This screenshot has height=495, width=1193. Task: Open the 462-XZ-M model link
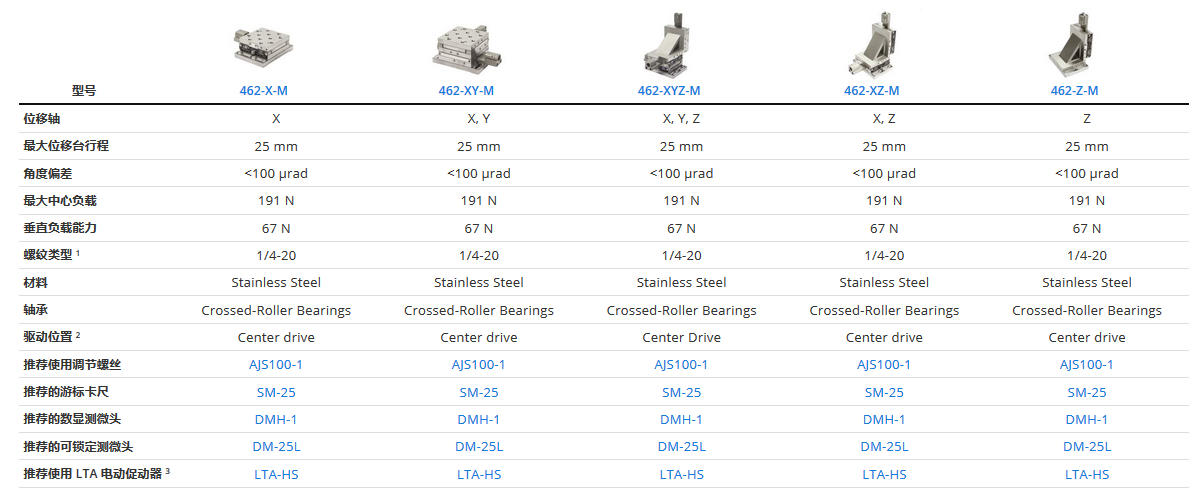(872, 90)
